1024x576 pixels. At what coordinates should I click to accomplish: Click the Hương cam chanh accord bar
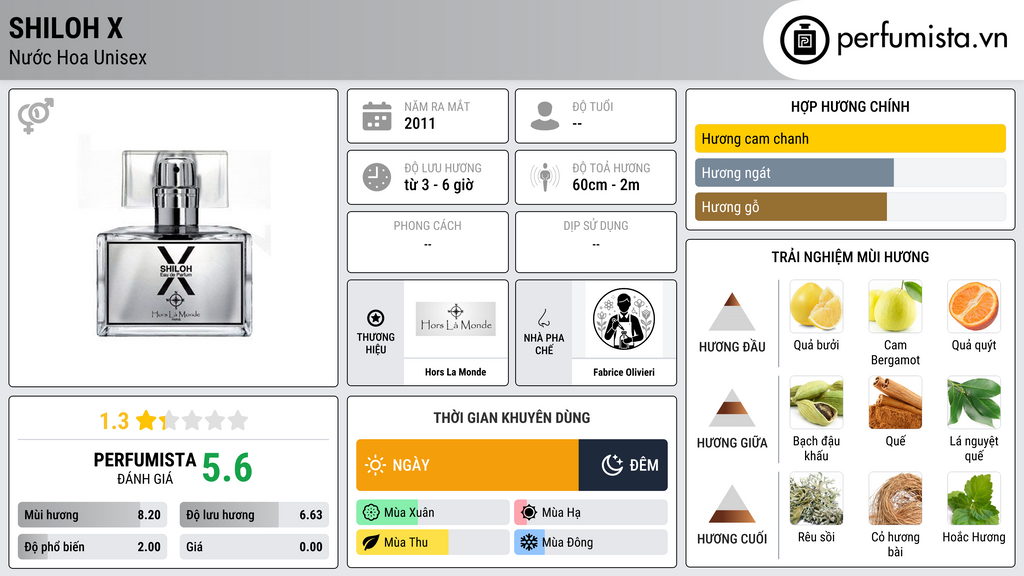[x=850, y=138]
